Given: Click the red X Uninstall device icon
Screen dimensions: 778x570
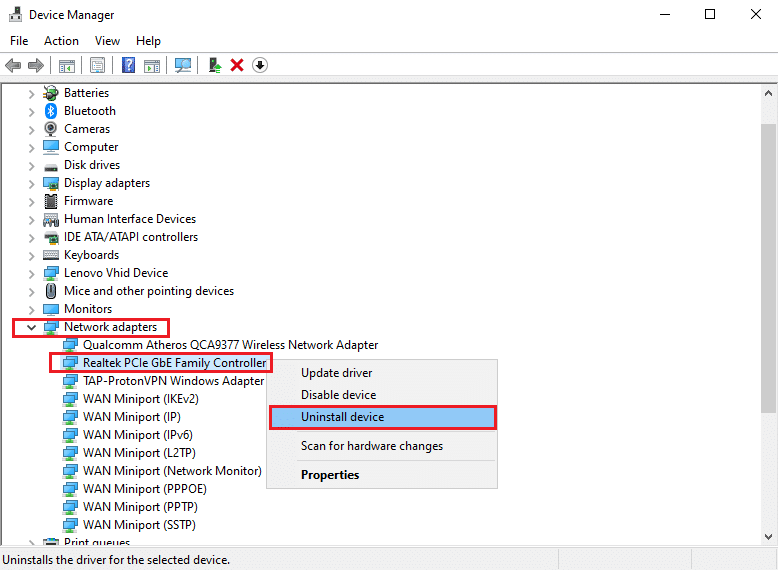Looking at the screenshot, I should (x=237, y=65).
